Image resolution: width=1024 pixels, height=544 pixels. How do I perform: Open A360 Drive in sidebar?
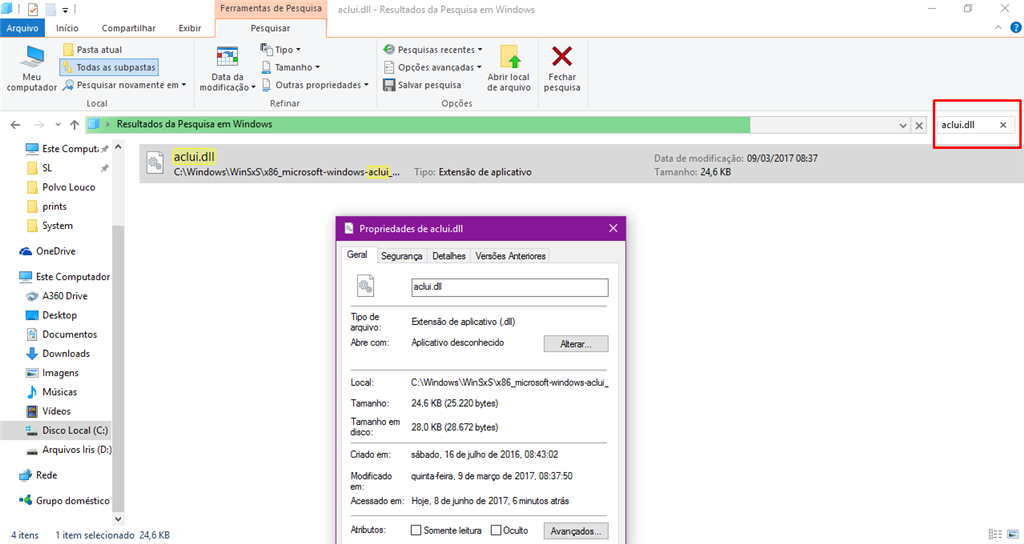click(x=56, y=296)
